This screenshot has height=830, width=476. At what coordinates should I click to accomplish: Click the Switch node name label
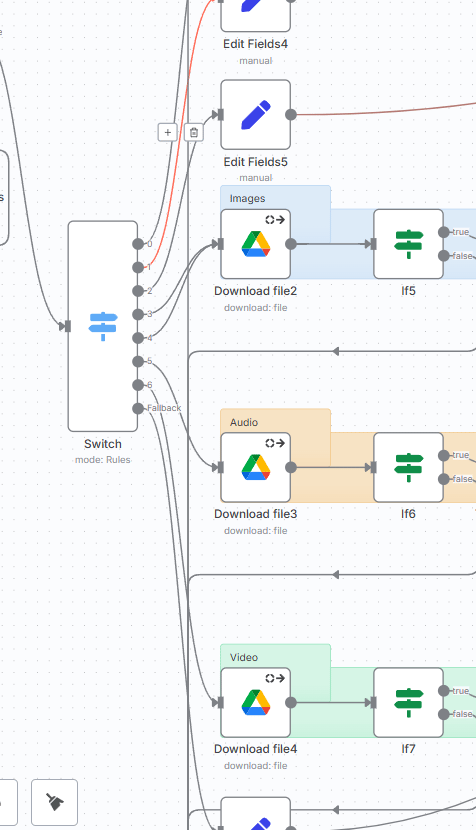coord(103,444)
